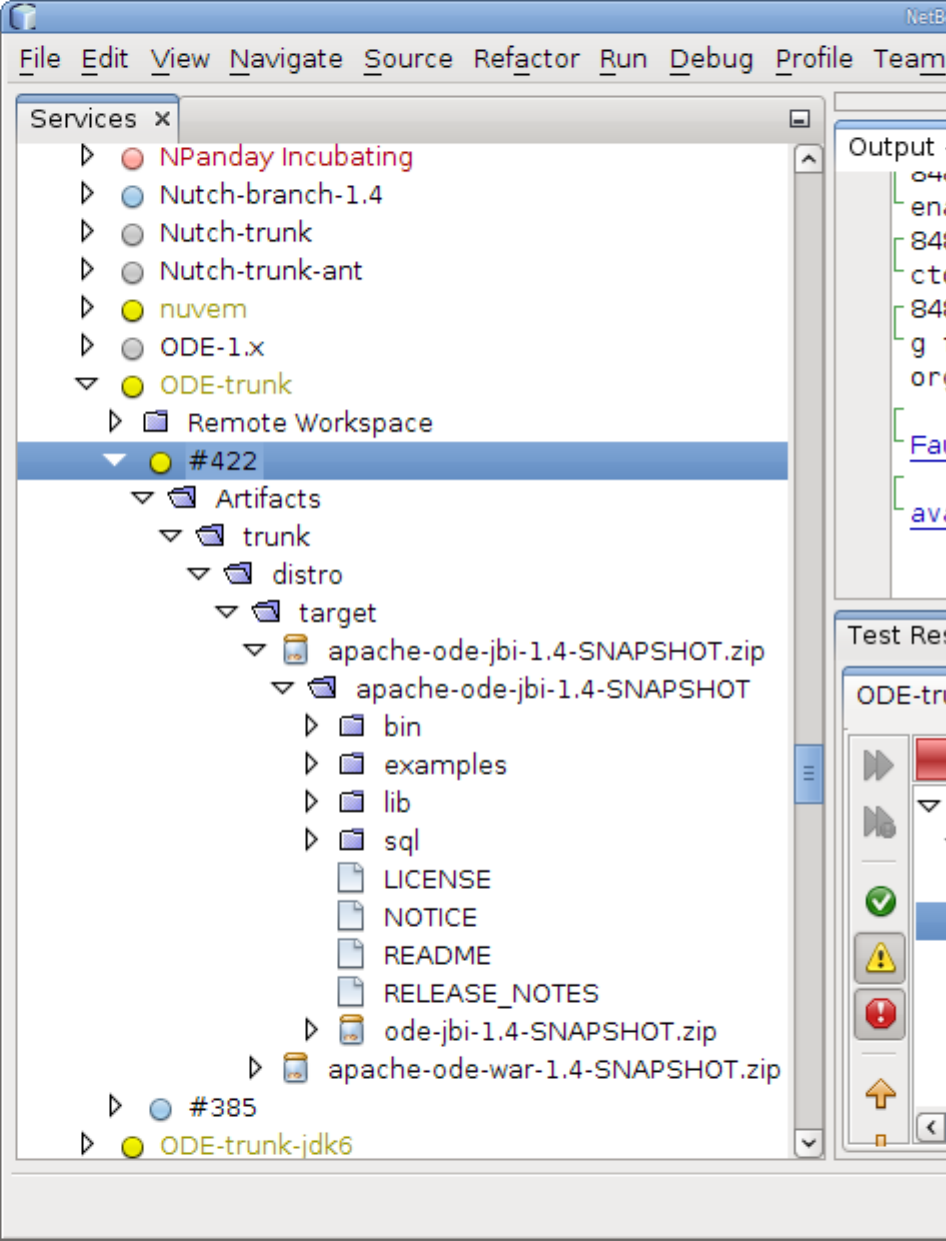Click the apache-ode-war-1.4-SNAPSHOT.zip archive icon
The width and height of the screenshot is (946, 1241).
click(294, 1068)
